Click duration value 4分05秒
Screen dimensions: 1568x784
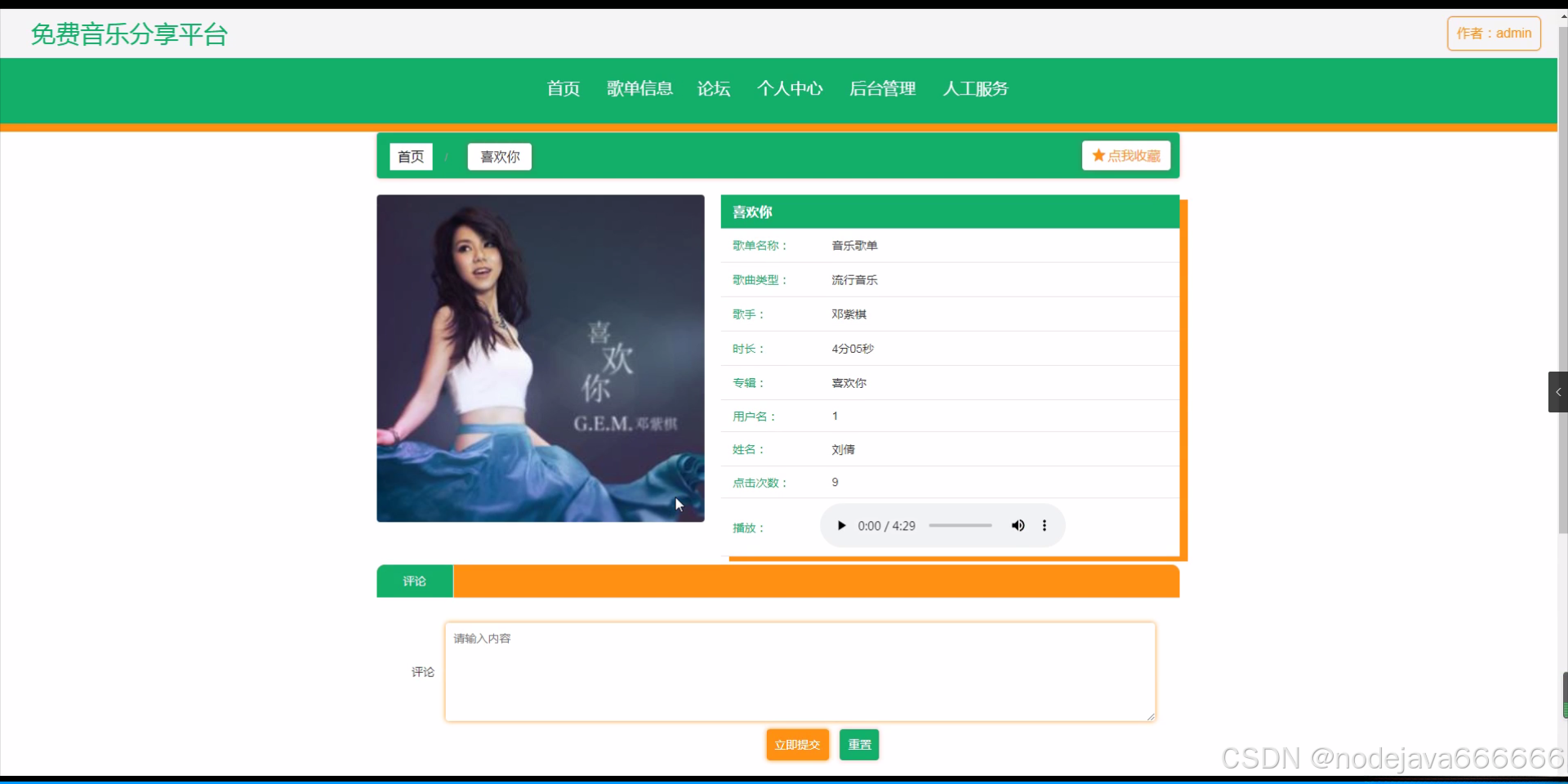click(853, 349)
